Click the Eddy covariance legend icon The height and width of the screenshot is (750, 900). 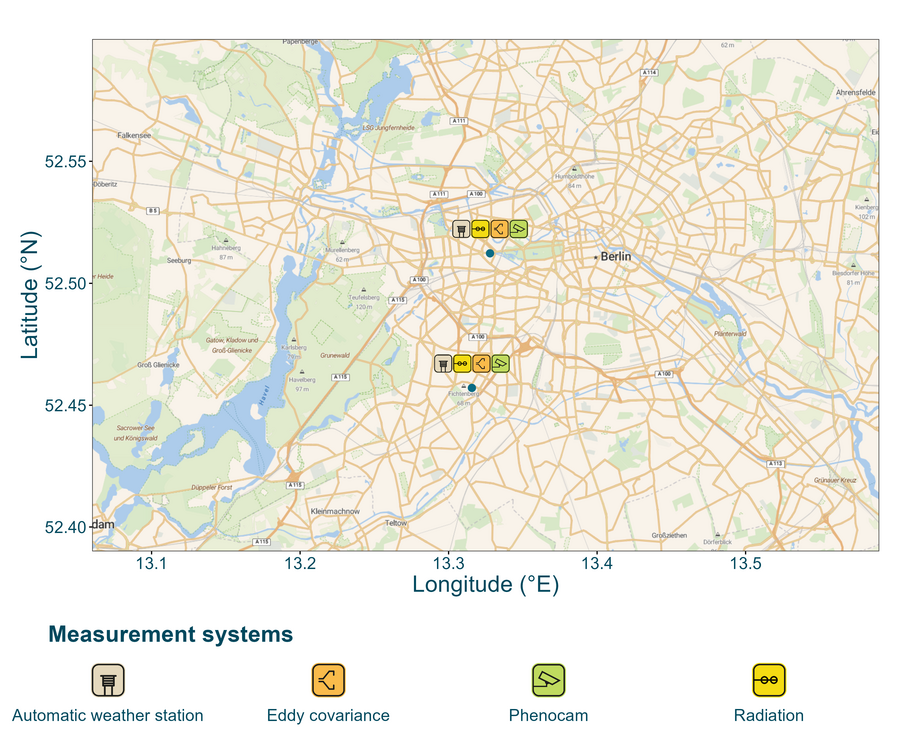[x=328, y=680]
